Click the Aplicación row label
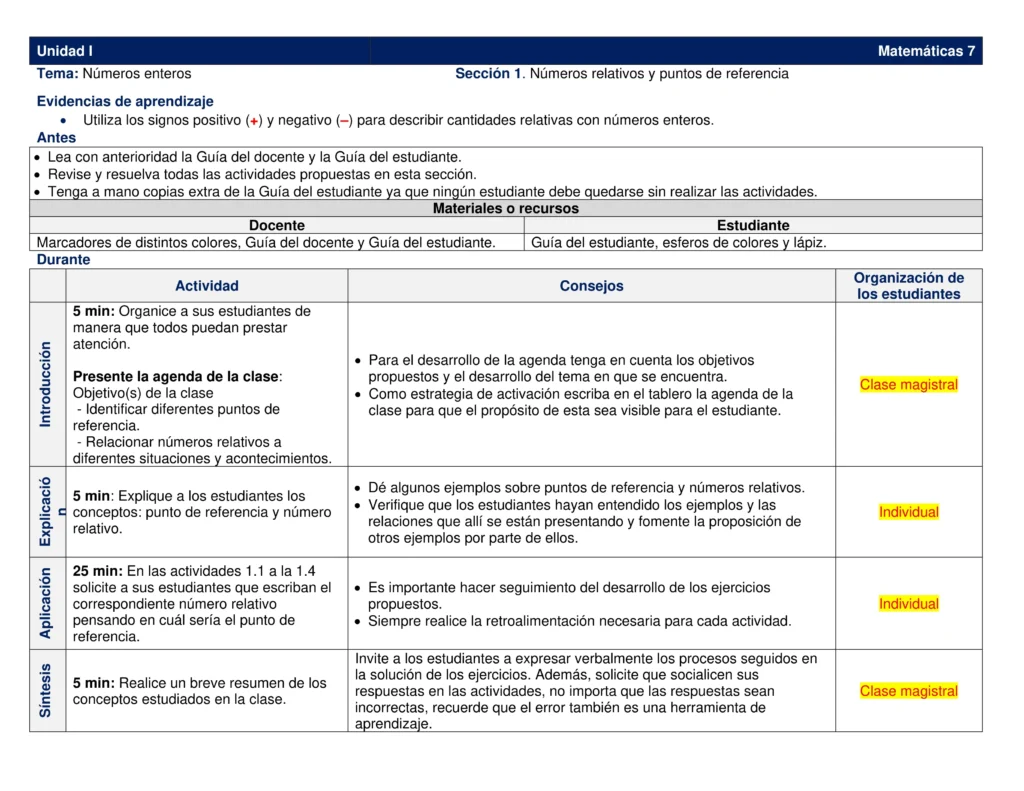The image size is (1024, 791). (47, 603)
